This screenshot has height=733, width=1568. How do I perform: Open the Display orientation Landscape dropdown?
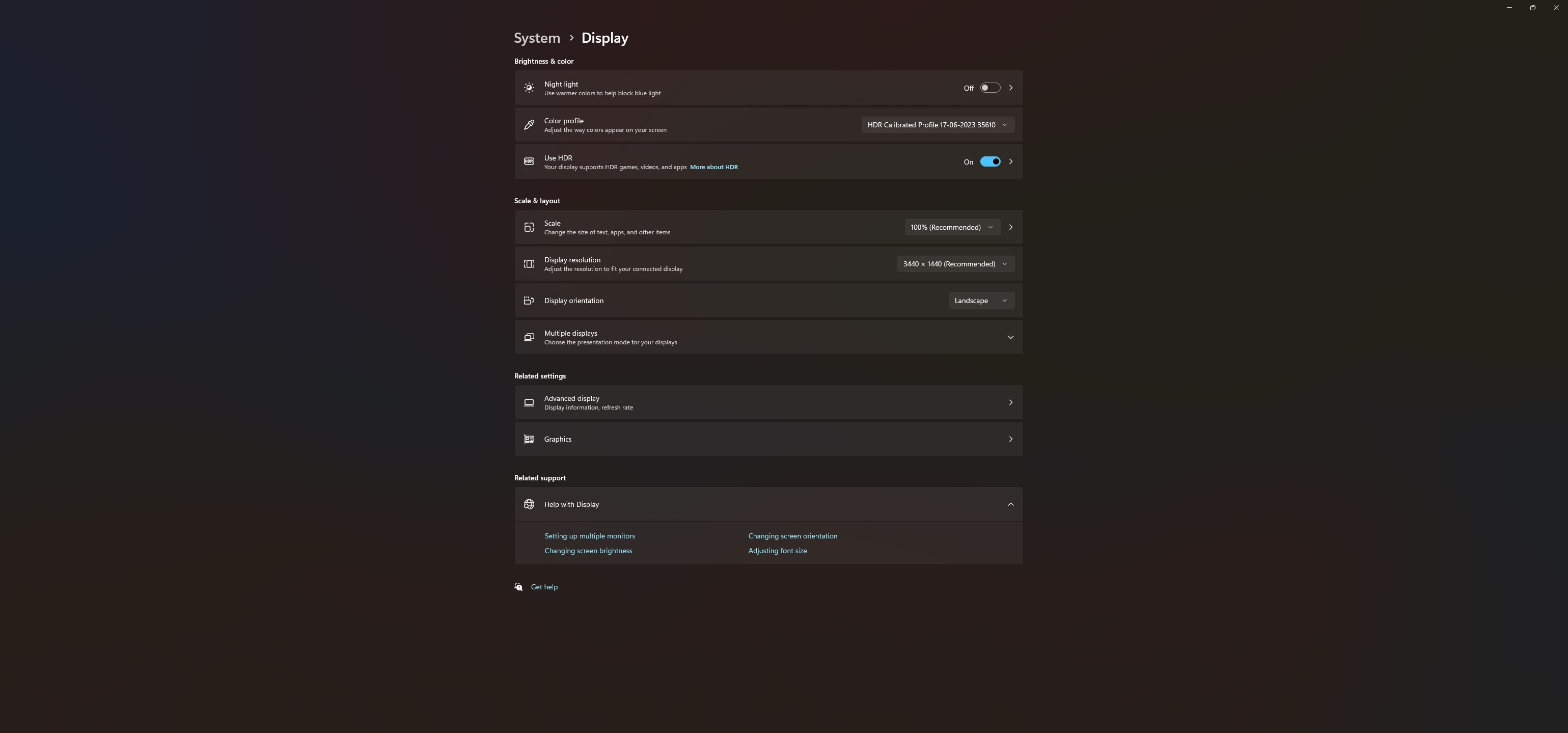[x=981, y=300]
